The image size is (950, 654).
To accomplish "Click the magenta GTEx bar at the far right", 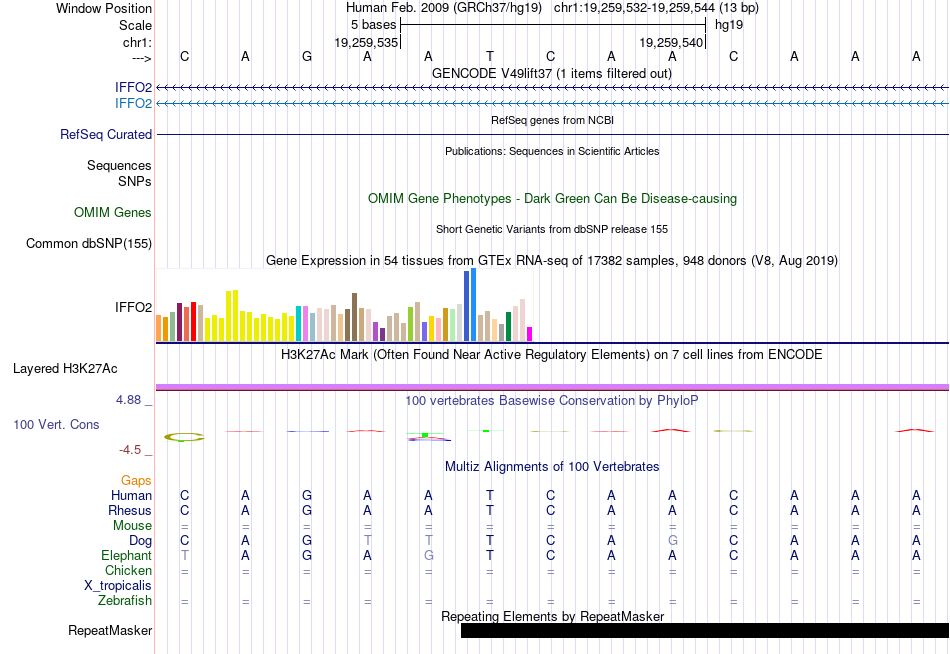I will point(530,334).
